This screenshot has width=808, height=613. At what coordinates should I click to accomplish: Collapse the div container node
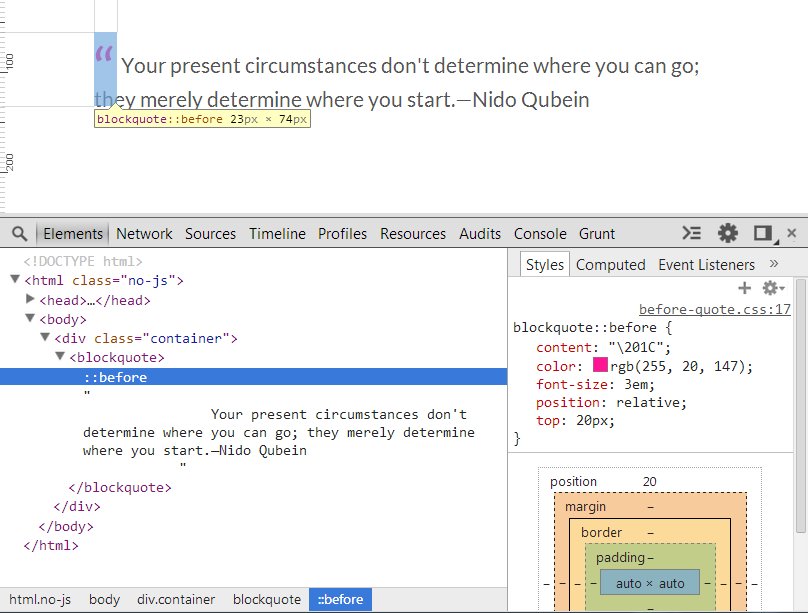click(45, 337)
